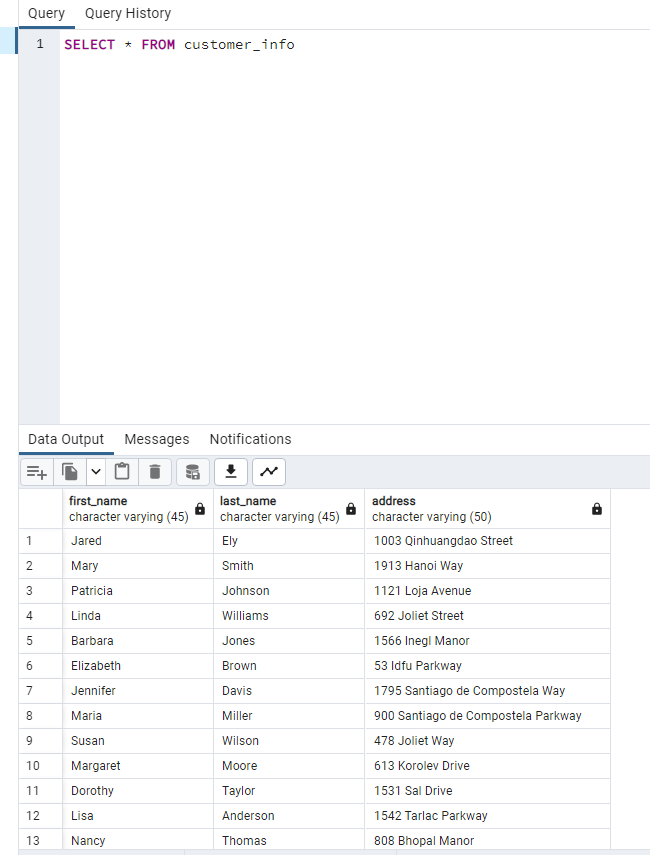This screenshot has width=650, height=855.
Task: Select row number 1 in results
Action: point(41,541)
